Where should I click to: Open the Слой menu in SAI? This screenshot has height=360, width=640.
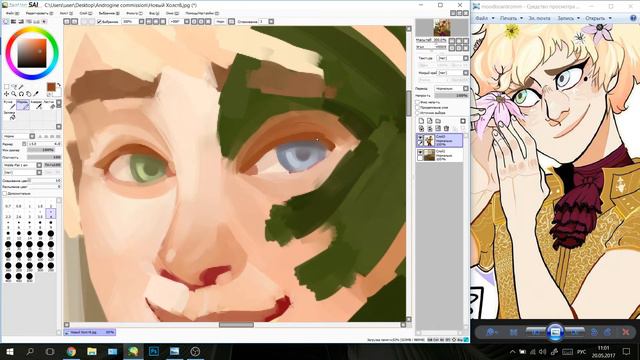click(86, 13)
